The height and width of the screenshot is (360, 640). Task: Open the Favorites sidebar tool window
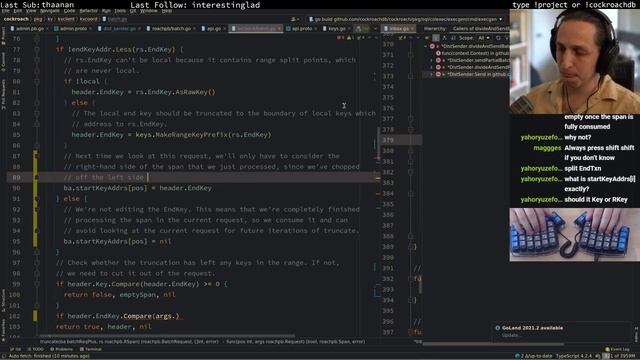(3, 329)
